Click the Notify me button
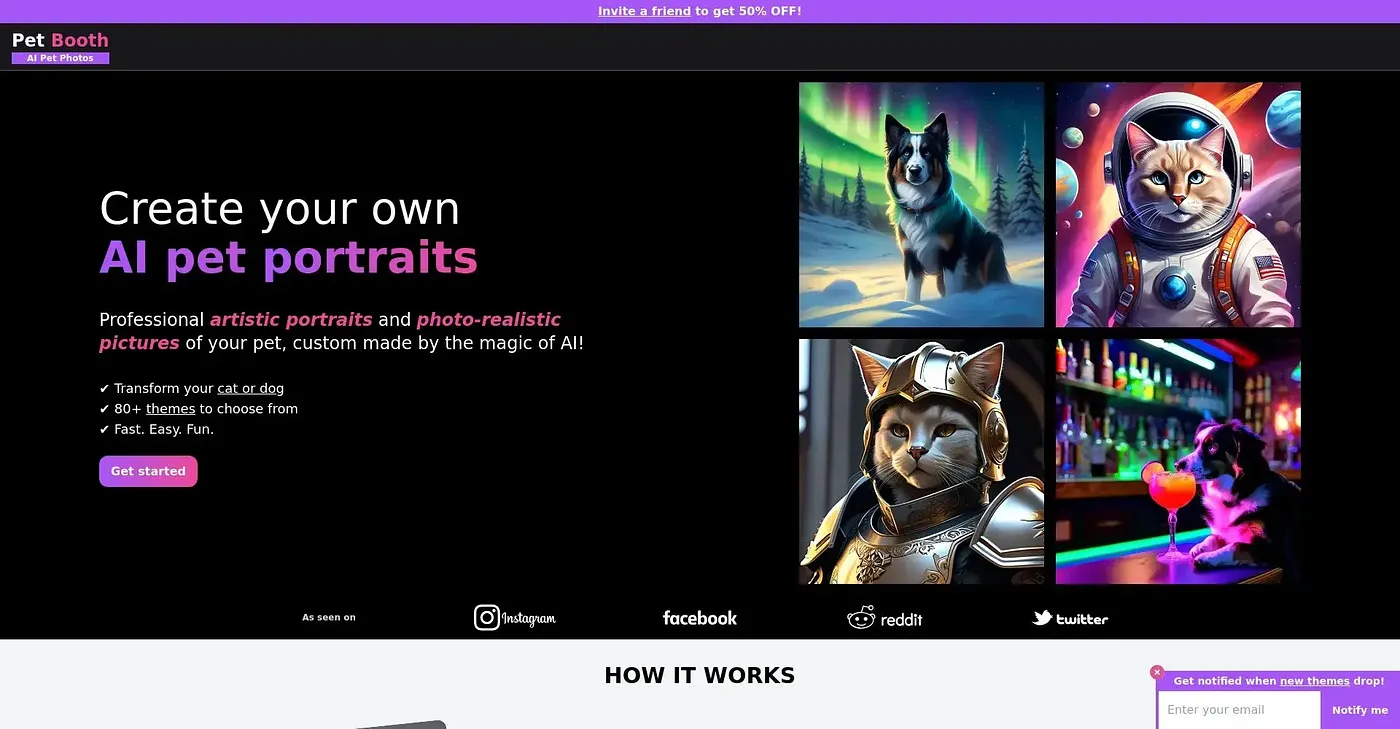1400x729 pixels. pyautogui.click(x=1360, y=710)
